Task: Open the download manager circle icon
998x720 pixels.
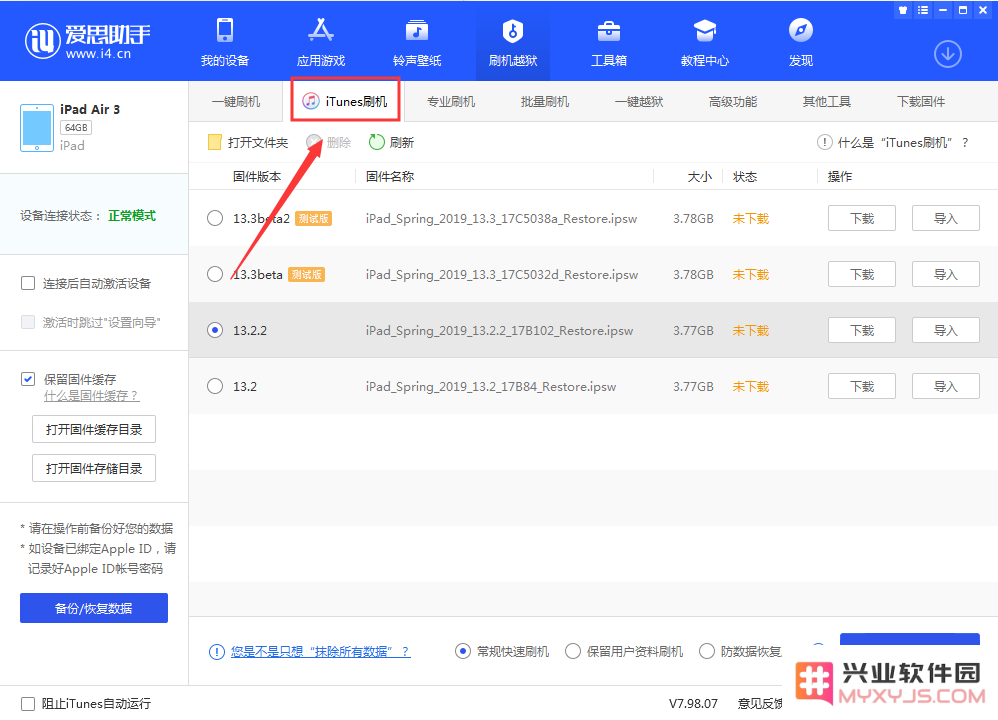Action: pyautogui.click(x=948, y=54)
